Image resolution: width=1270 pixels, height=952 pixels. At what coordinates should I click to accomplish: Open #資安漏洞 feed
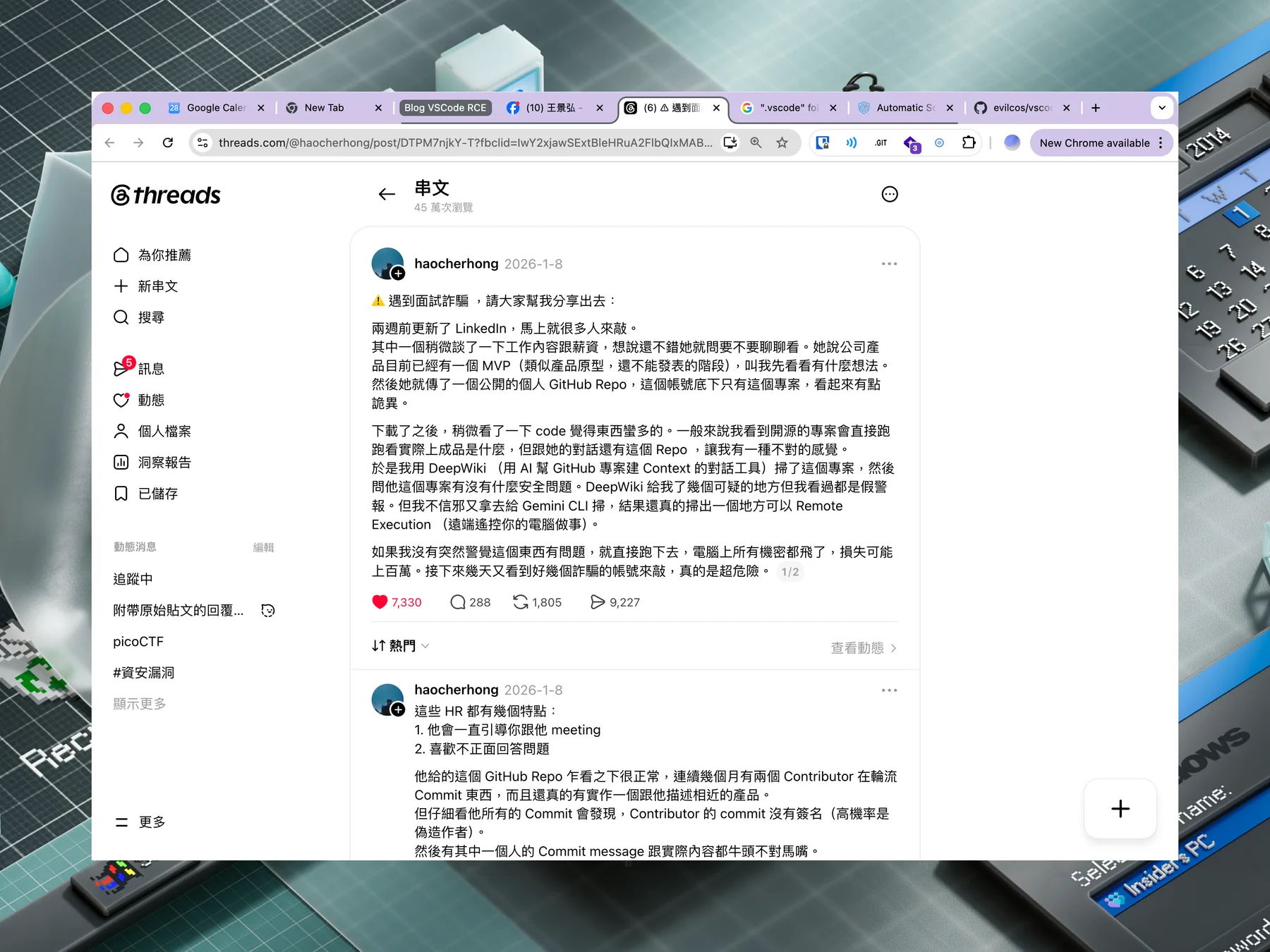pyautogui.click(x=144, y=673)
